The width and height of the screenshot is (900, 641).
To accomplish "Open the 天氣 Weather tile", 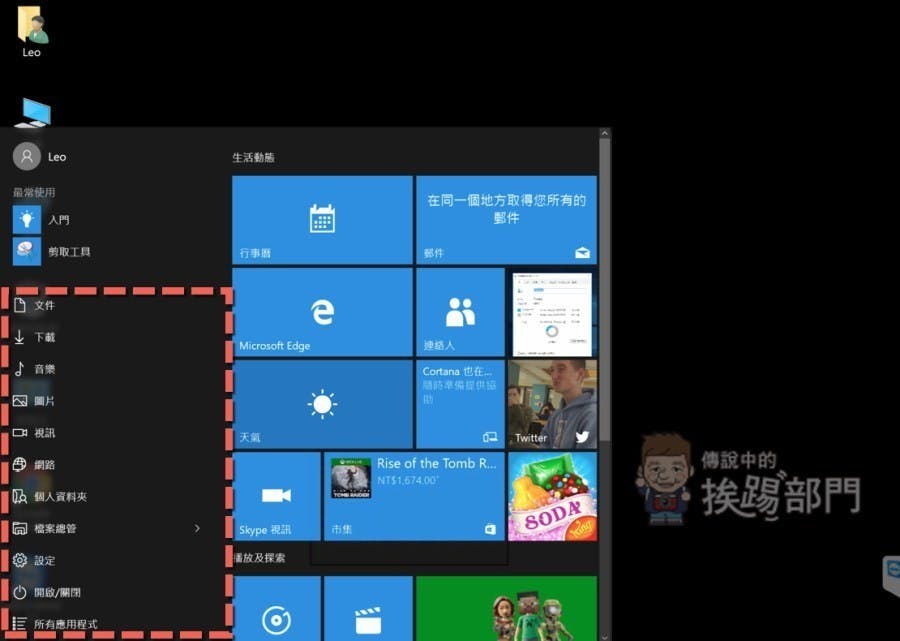I will [322, 404].
